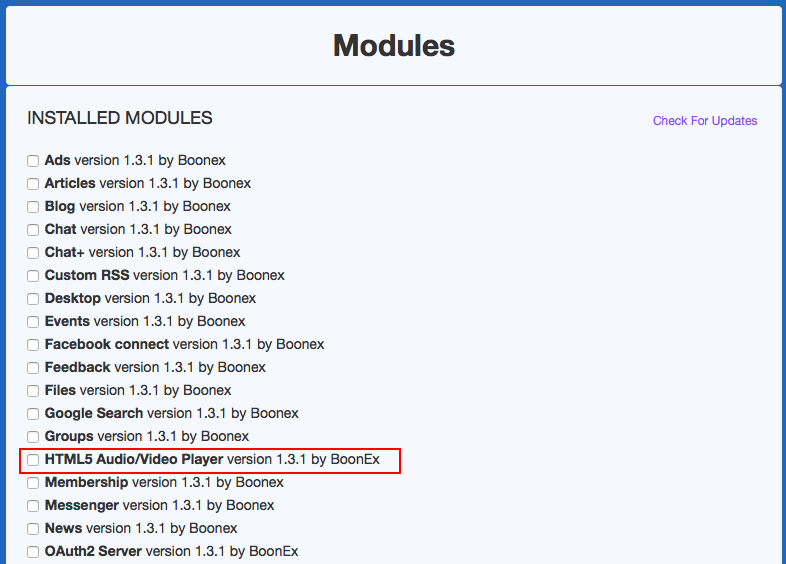Viewport: 786px width, 564px height.
Task: Enable the Chat module checkbox
Action: [33, 230]
